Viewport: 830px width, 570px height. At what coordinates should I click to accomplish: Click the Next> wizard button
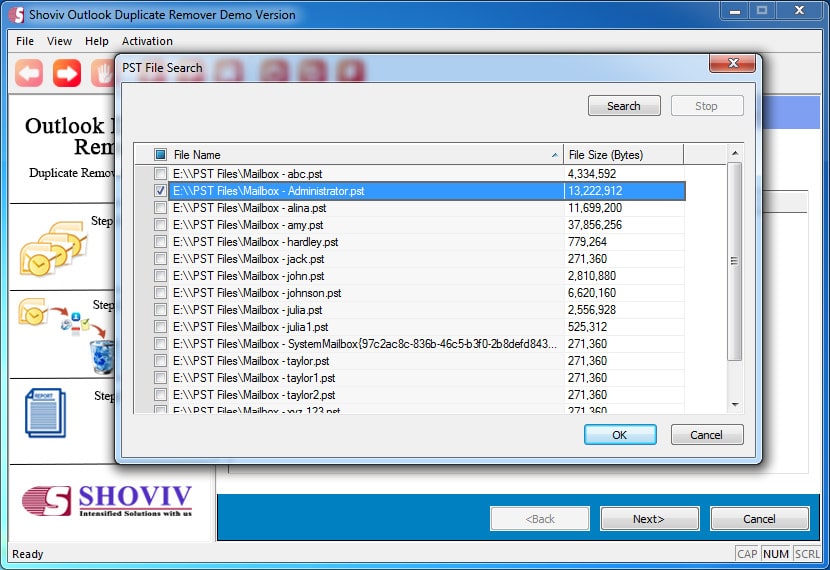coord(649,519)
